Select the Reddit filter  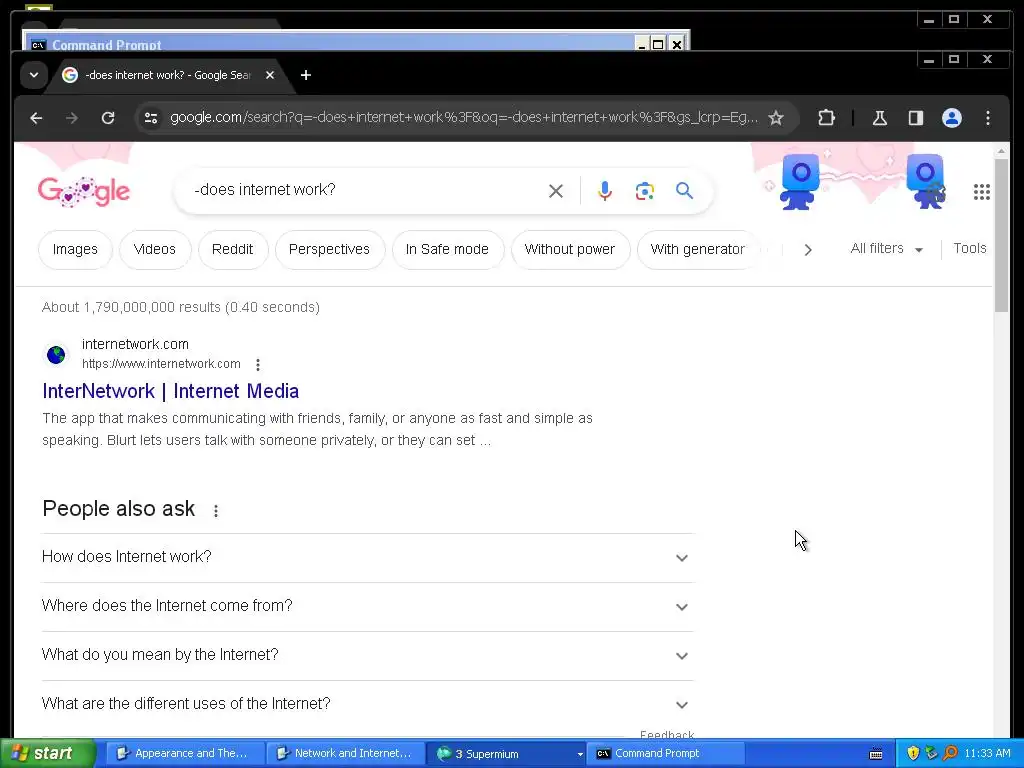232,249
